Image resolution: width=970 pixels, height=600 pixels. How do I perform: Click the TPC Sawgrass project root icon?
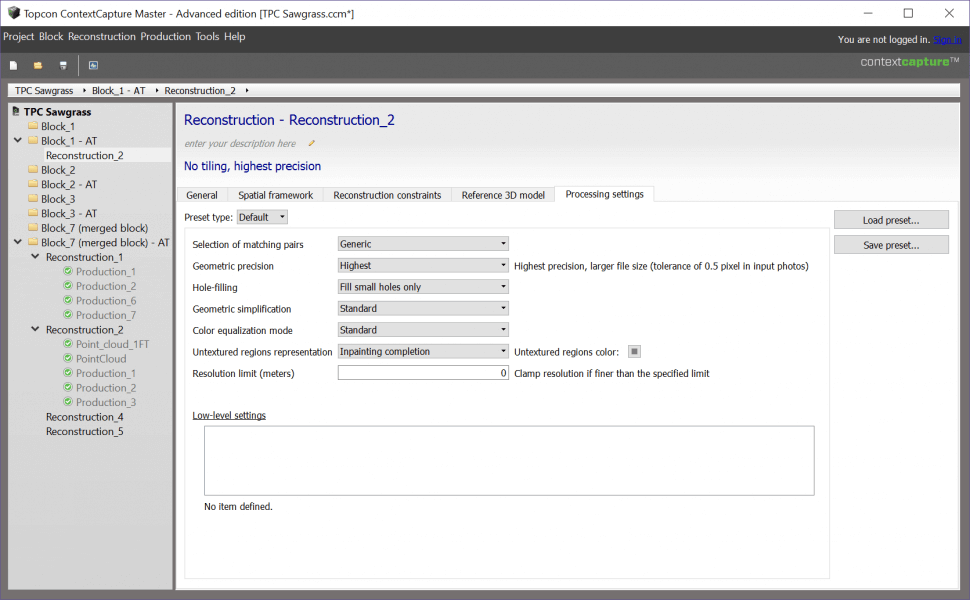pyautogui.click(x=16, y=111)
